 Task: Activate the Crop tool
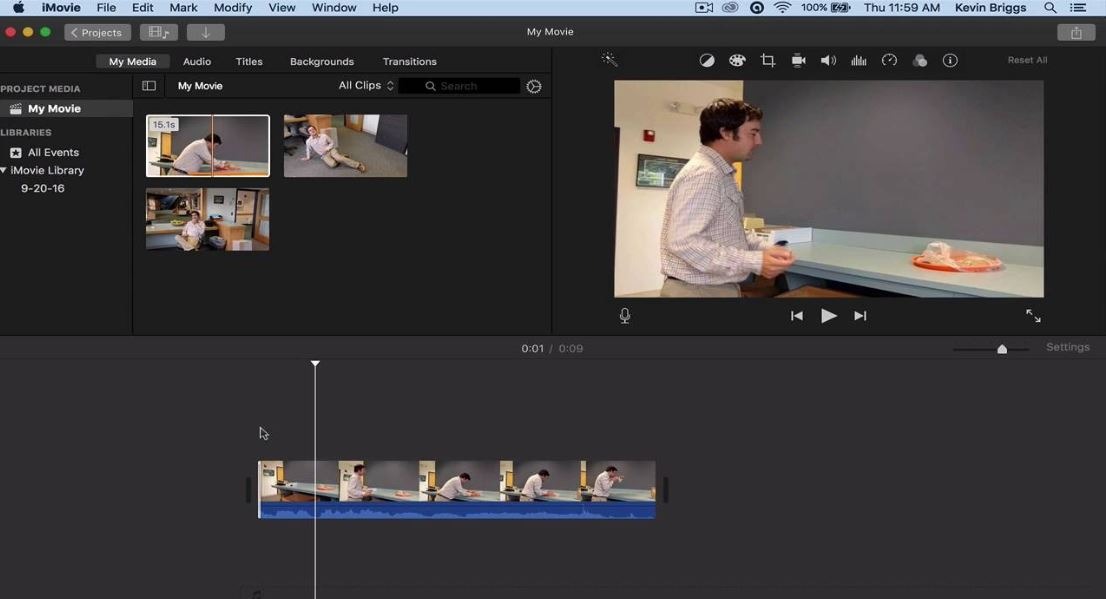[x=767, y=60]
